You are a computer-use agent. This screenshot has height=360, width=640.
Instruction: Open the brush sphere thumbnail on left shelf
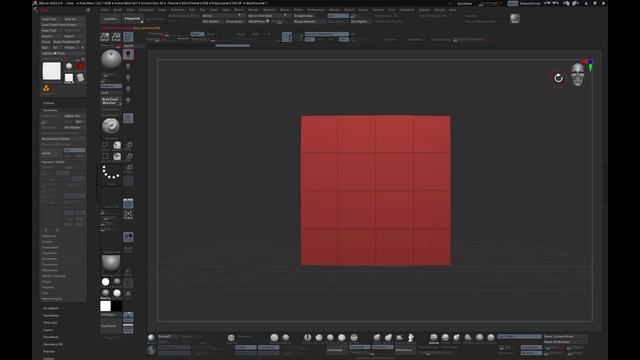pyautogui.click(x=111, y=60)
